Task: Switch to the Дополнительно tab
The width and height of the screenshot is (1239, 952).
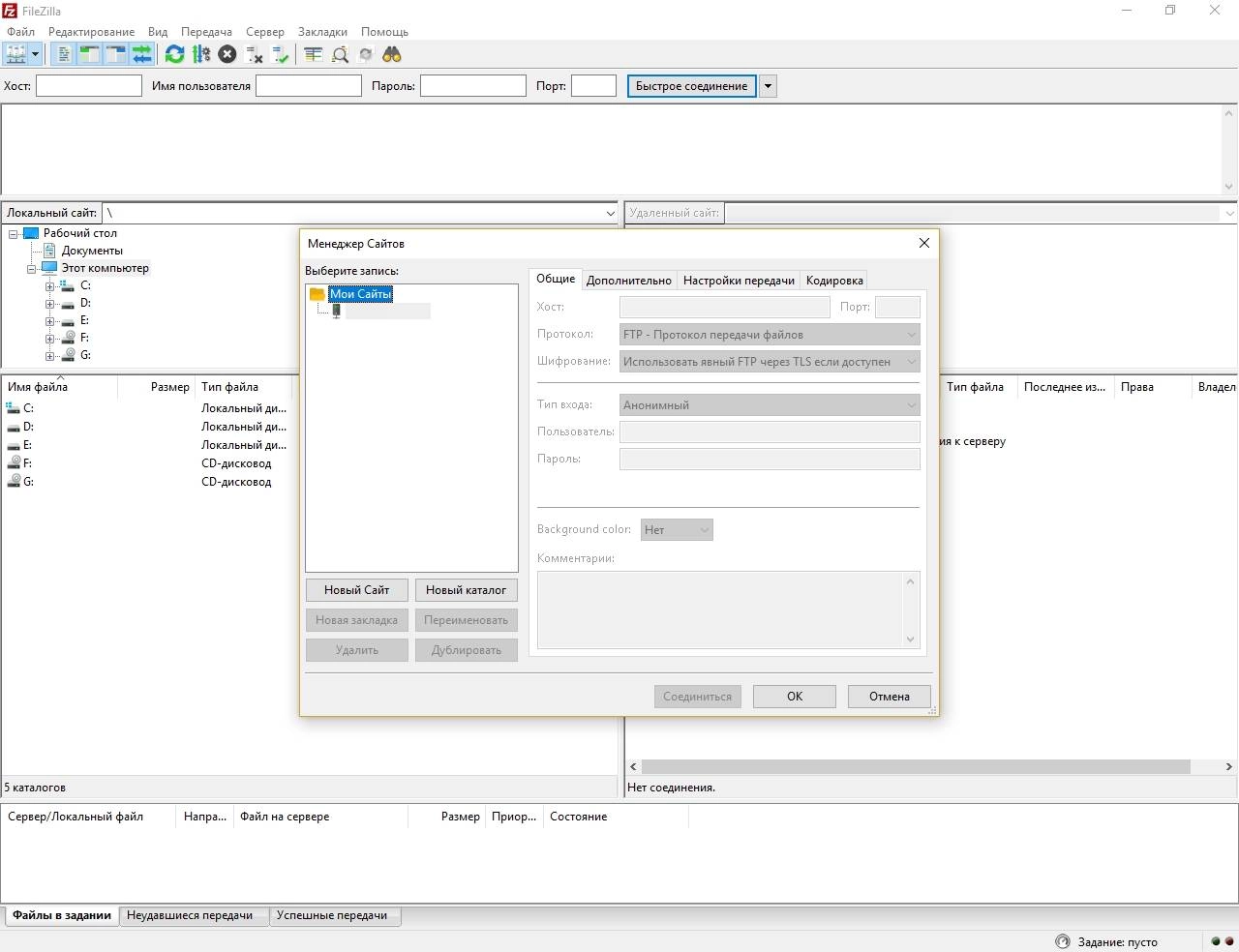Action: [629, 281]
